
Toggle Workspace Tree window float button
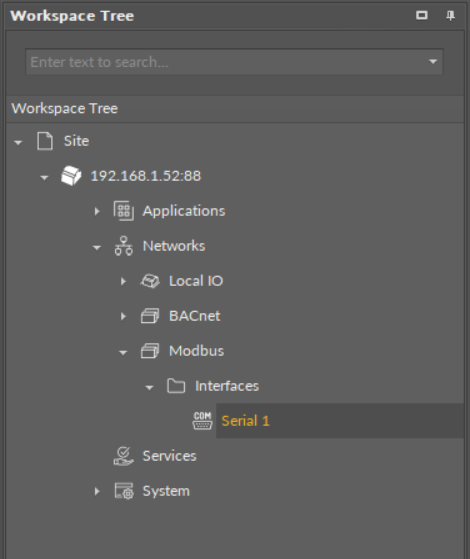pos(422,15)
